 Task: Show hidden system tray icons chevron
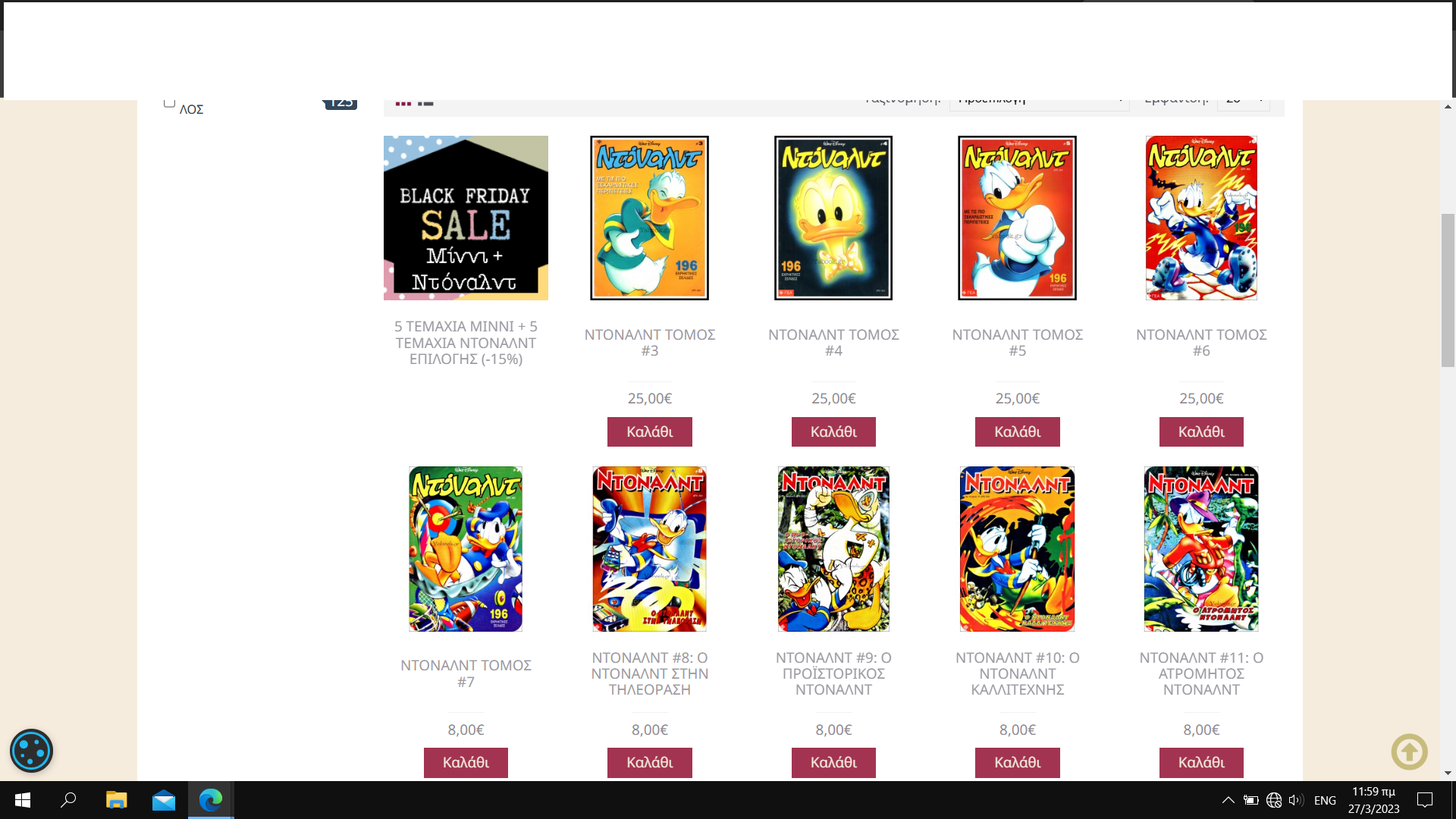1228,800
